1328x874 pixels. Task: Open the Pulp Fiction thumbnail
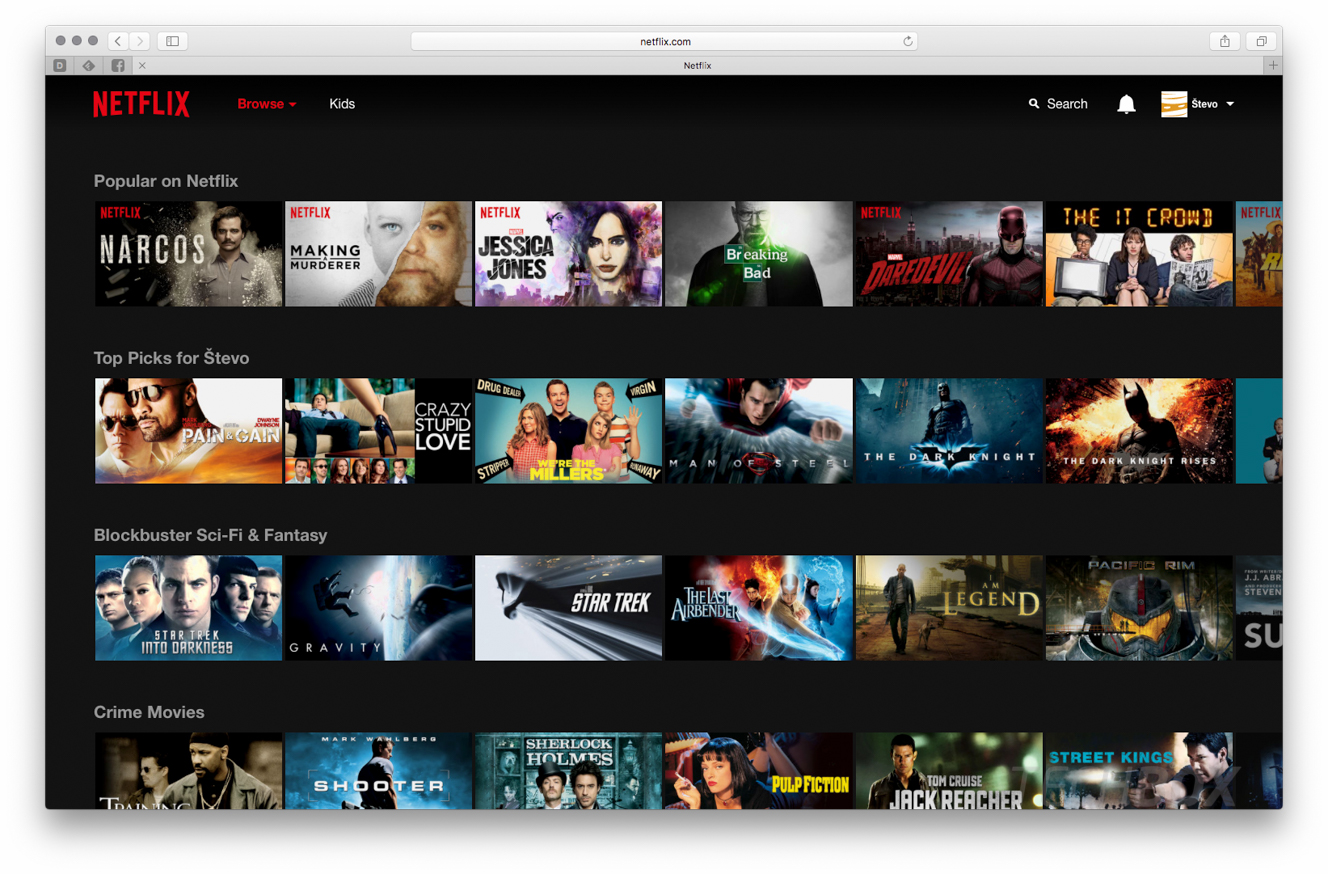click(x=759, y=771)
